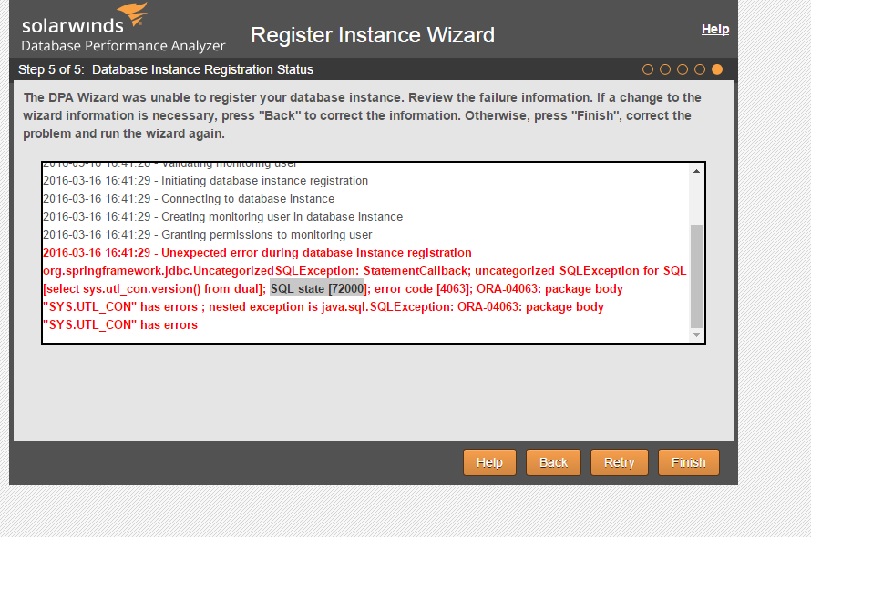Select 'Creating monitoring user in database instance' line

(223, 217)
